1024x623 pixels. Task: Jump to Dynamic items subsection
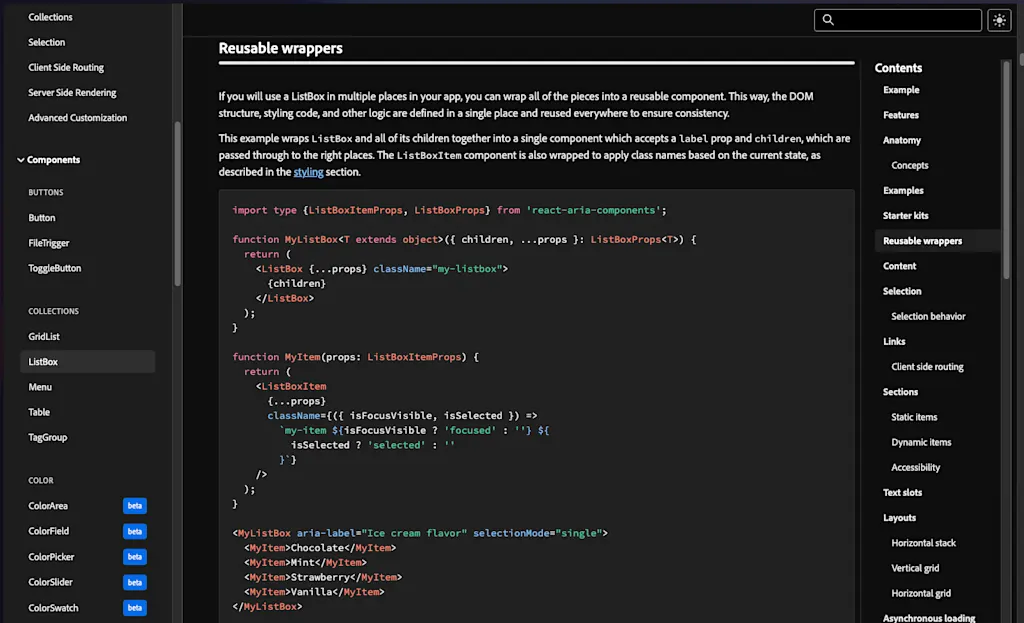[921, 442]
